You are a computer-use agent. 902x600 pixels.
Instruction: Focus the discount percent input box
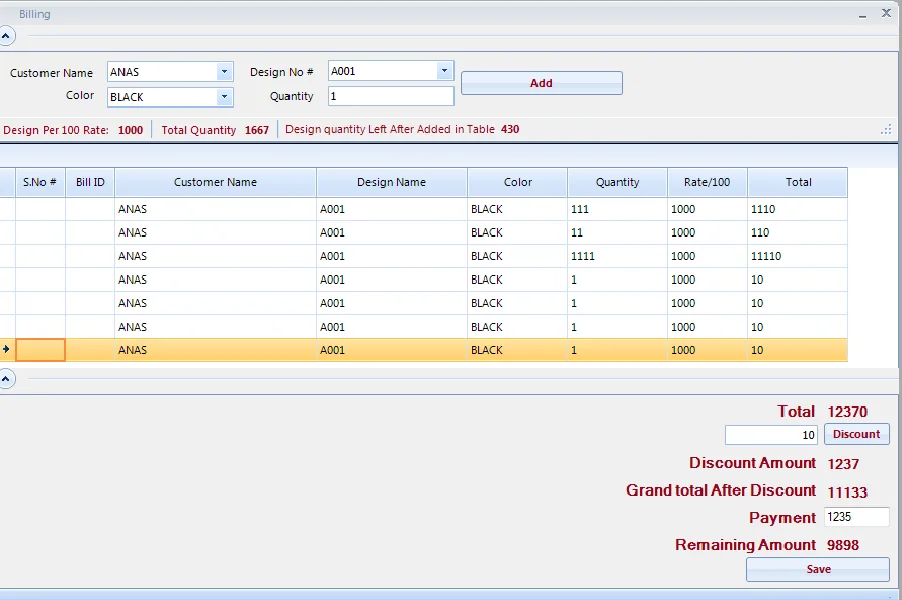point(771,435)
